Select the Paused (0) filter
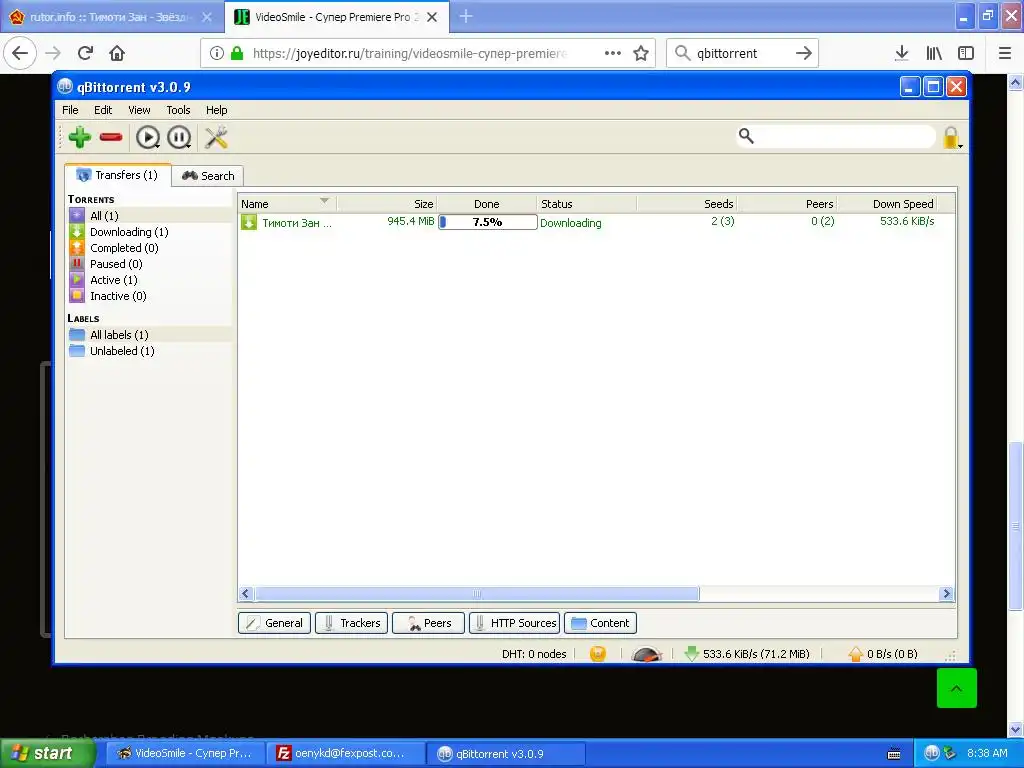The width and height of the screenshot is (1024, 768). click(150, 264)
